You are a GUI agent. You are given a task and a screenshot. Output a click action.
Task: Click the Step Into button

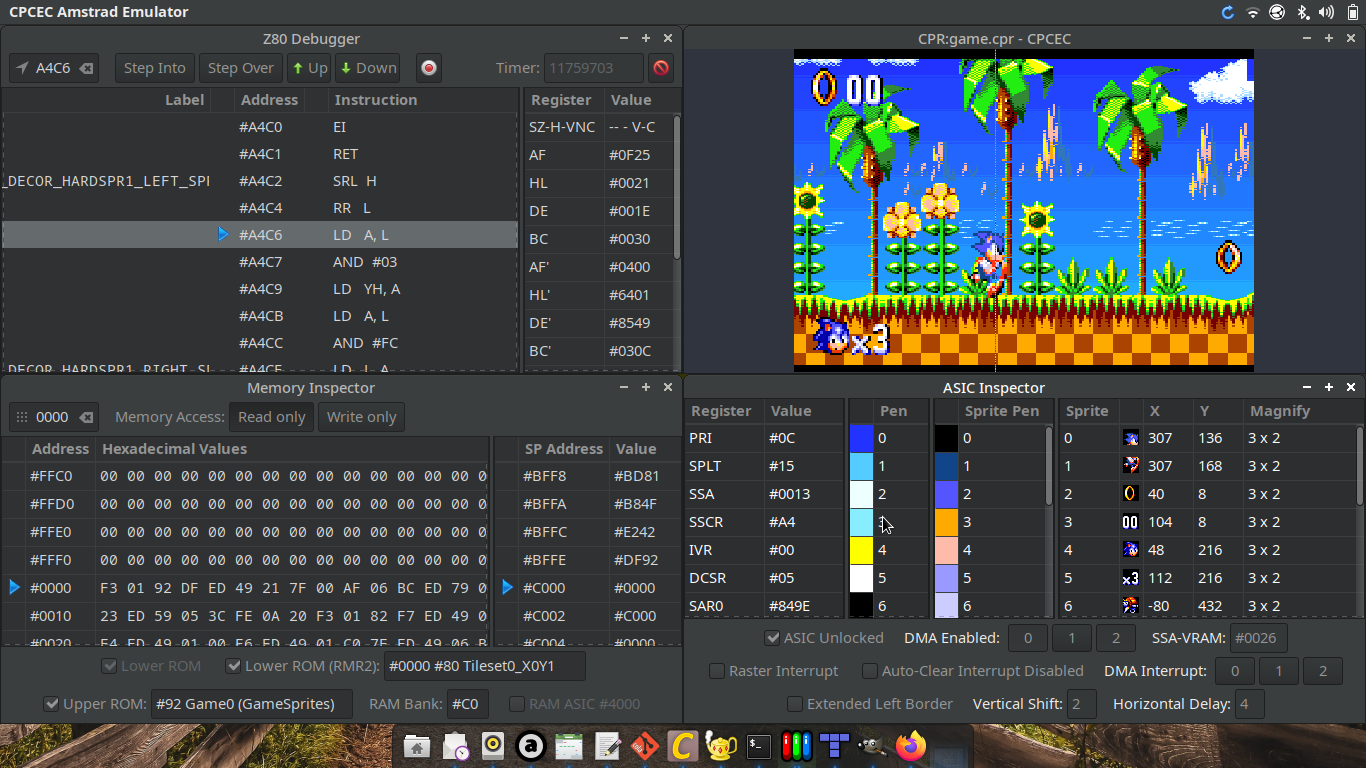(154, 68)
